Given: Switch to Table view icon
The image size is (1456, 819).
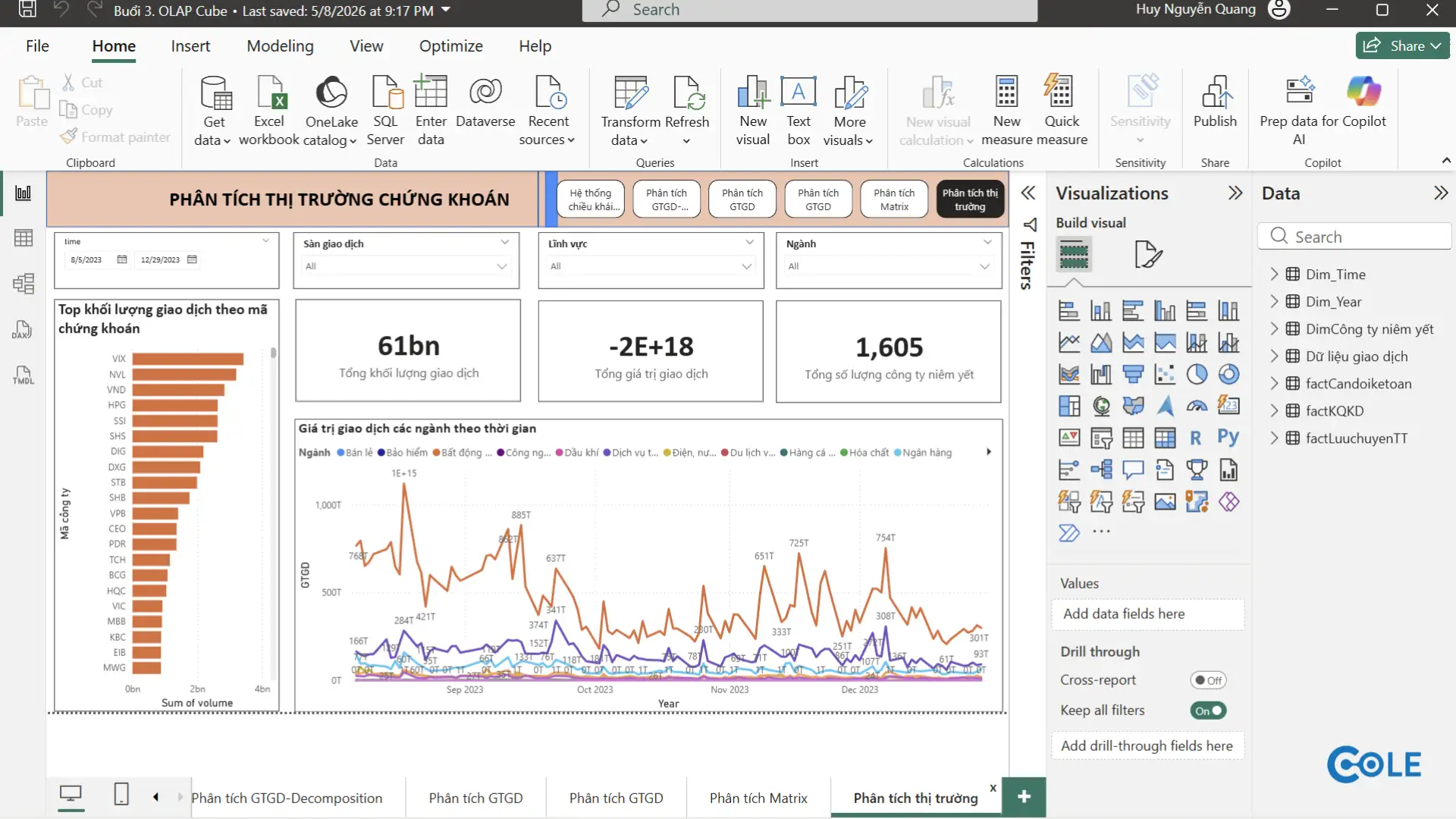Looking at the screenshot, I should [x=24, y=238].
